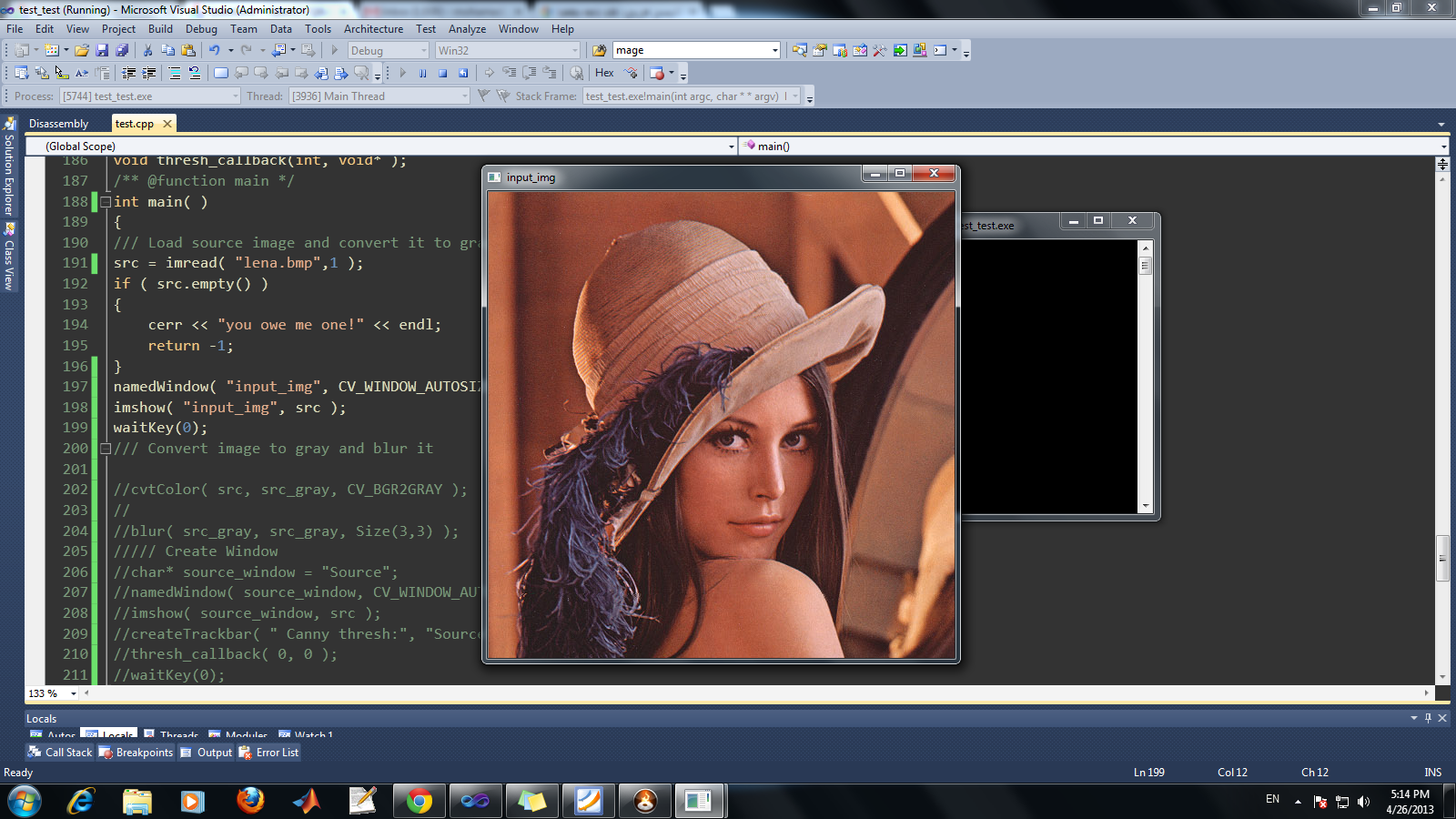
Task: Undo last edit with Undo icon
Action: (x=214, y=50)
